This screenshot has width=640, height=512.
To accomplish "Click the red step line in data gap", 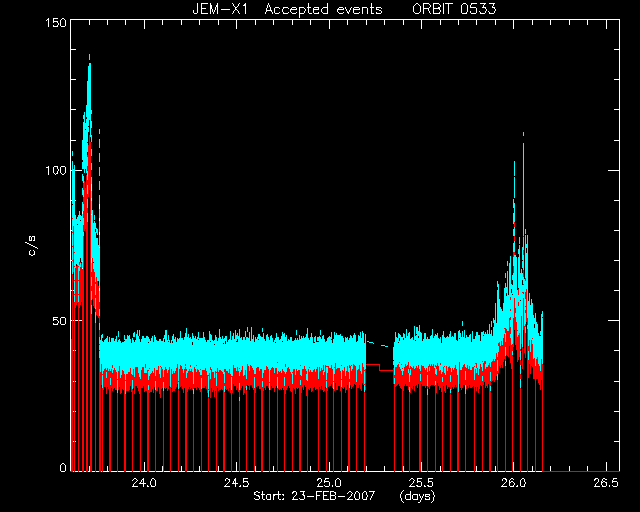I will (380, 367).
